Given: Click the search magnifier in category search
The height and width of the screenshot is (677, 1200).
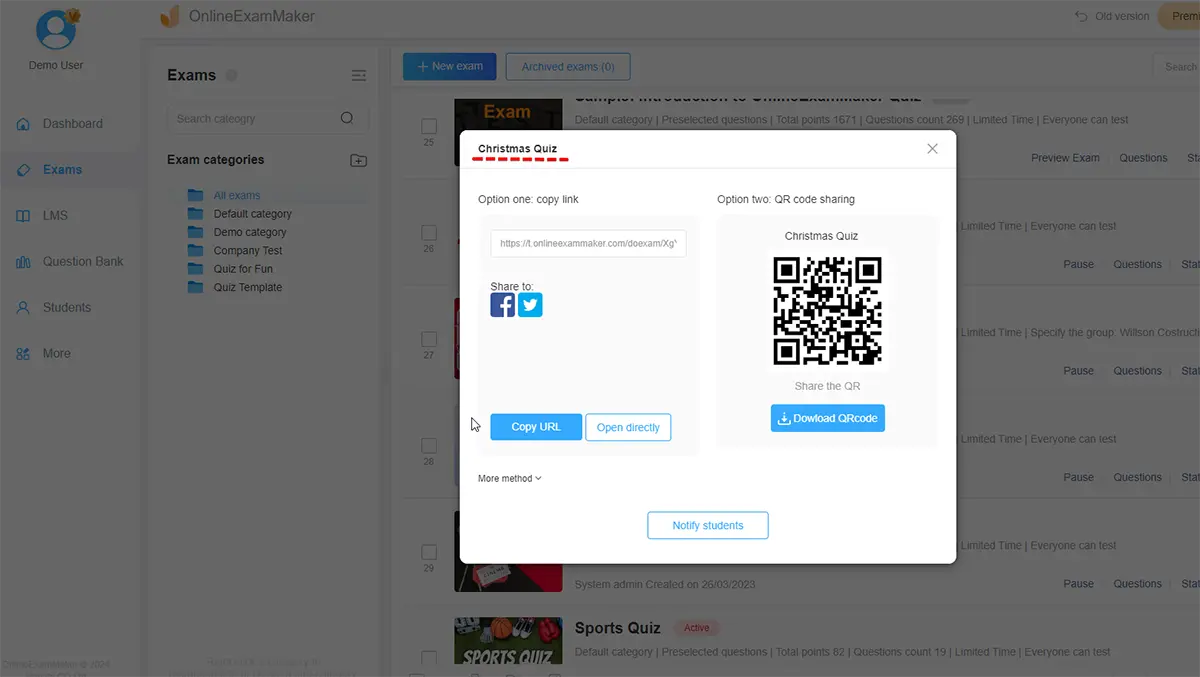Looking at the screenshot, I should (347, 118).
